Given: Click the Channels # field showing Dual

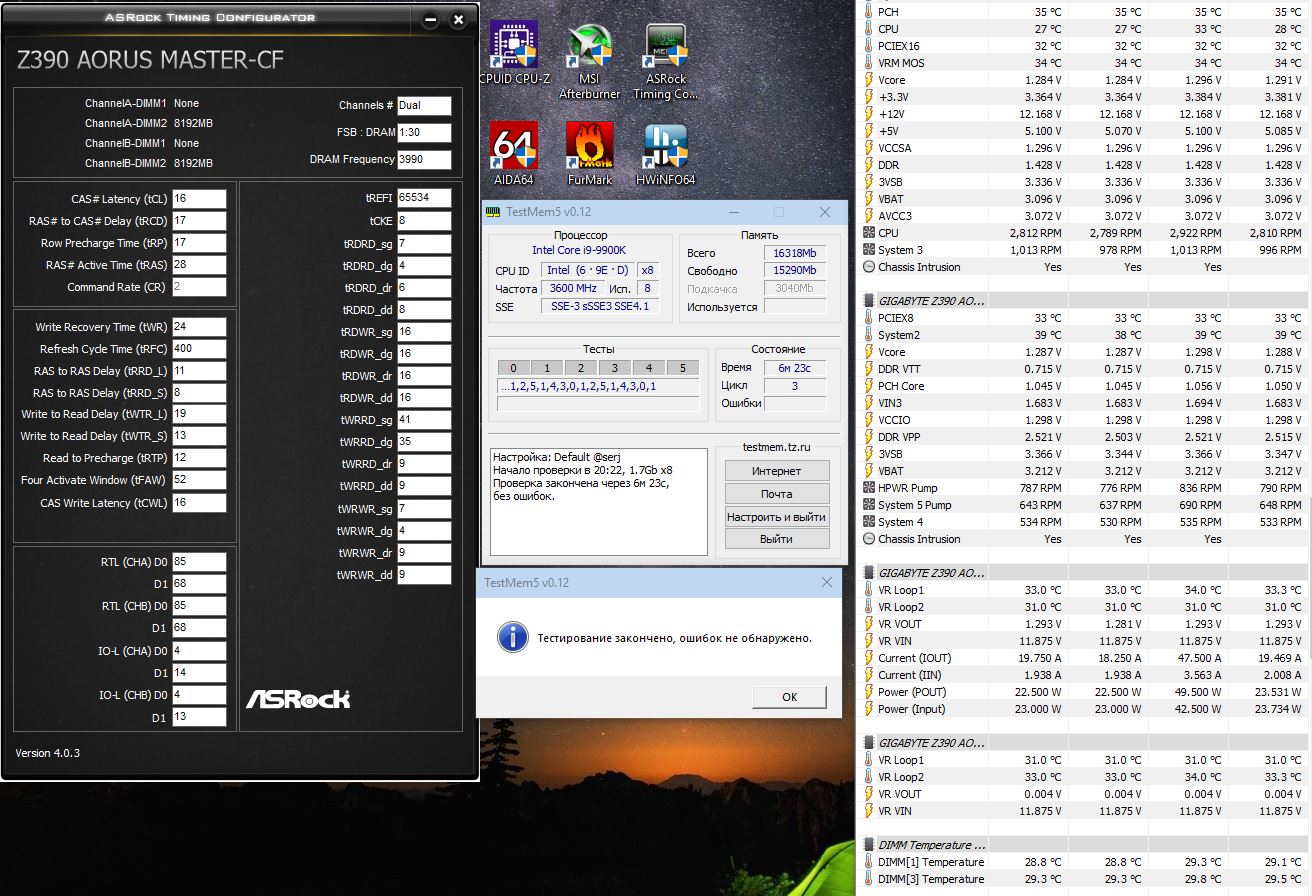Looking at the screenshot, I should 424,105.
